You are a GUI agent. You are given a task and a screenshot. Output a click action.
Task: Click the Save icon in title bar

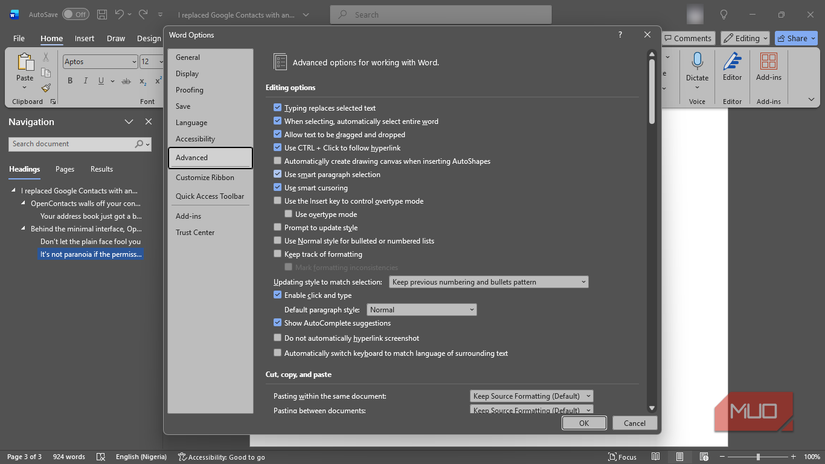[x=102, y=15]
